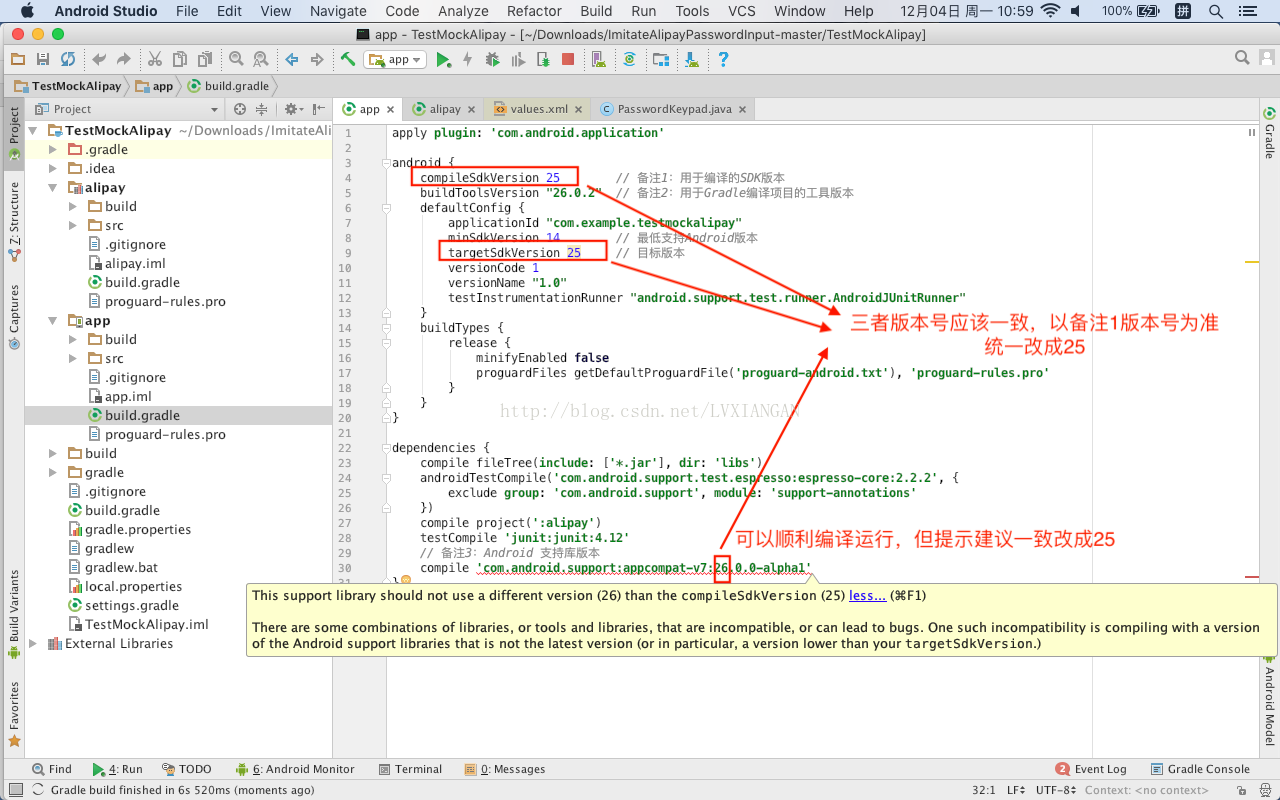Viewport: 1280px width, 800px height.
Task: Click the Save All toolbar icon
Action: [43, 60]
